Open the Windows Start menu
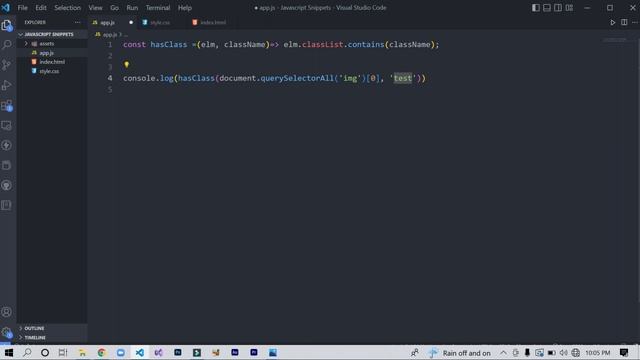Screen dimensions: 640x360 pyautogui.click(x=9, y=352)
